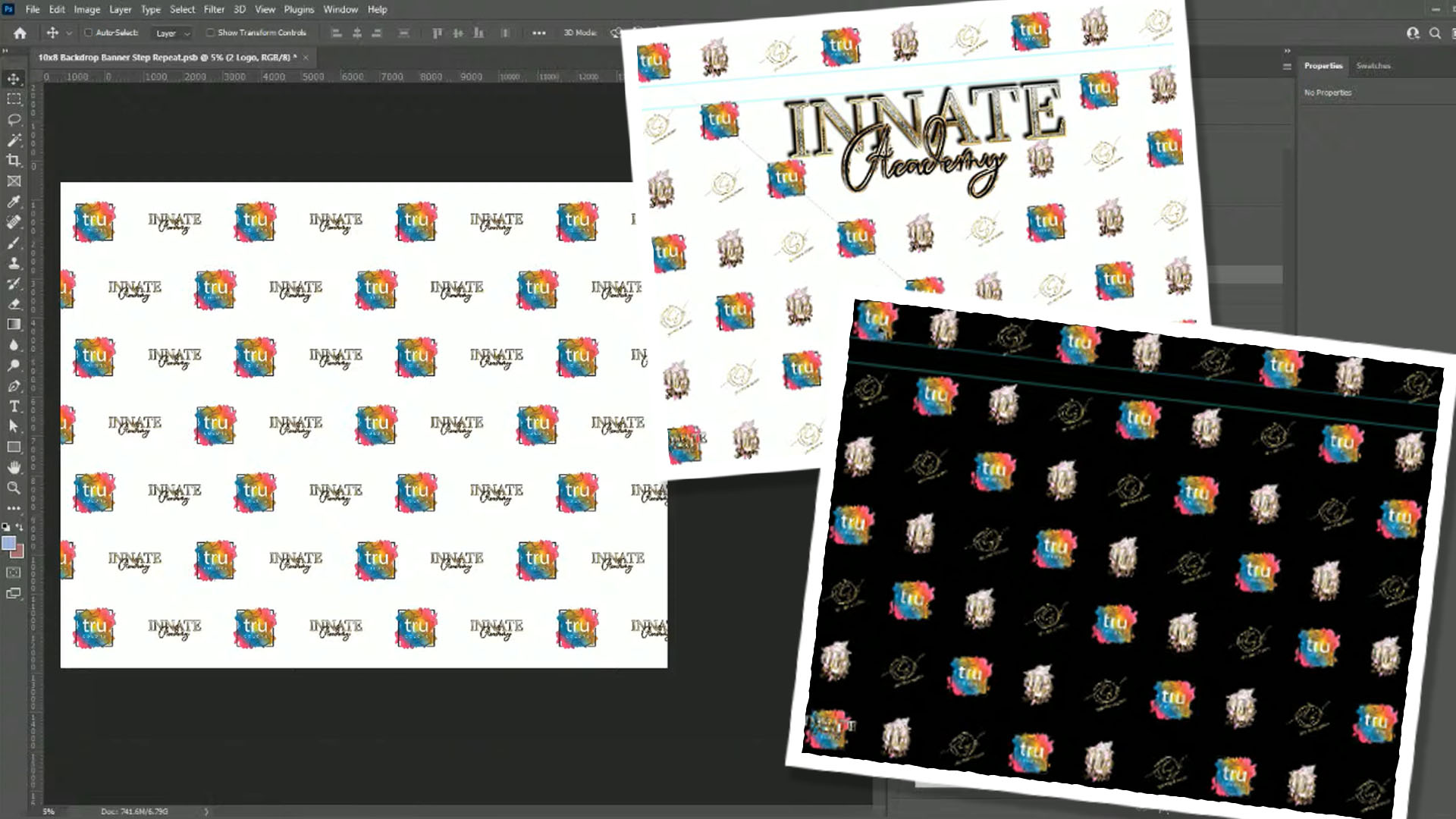Select the Hand tool
The width and height of the screenshot is (1456, 819).
[14, 467]
